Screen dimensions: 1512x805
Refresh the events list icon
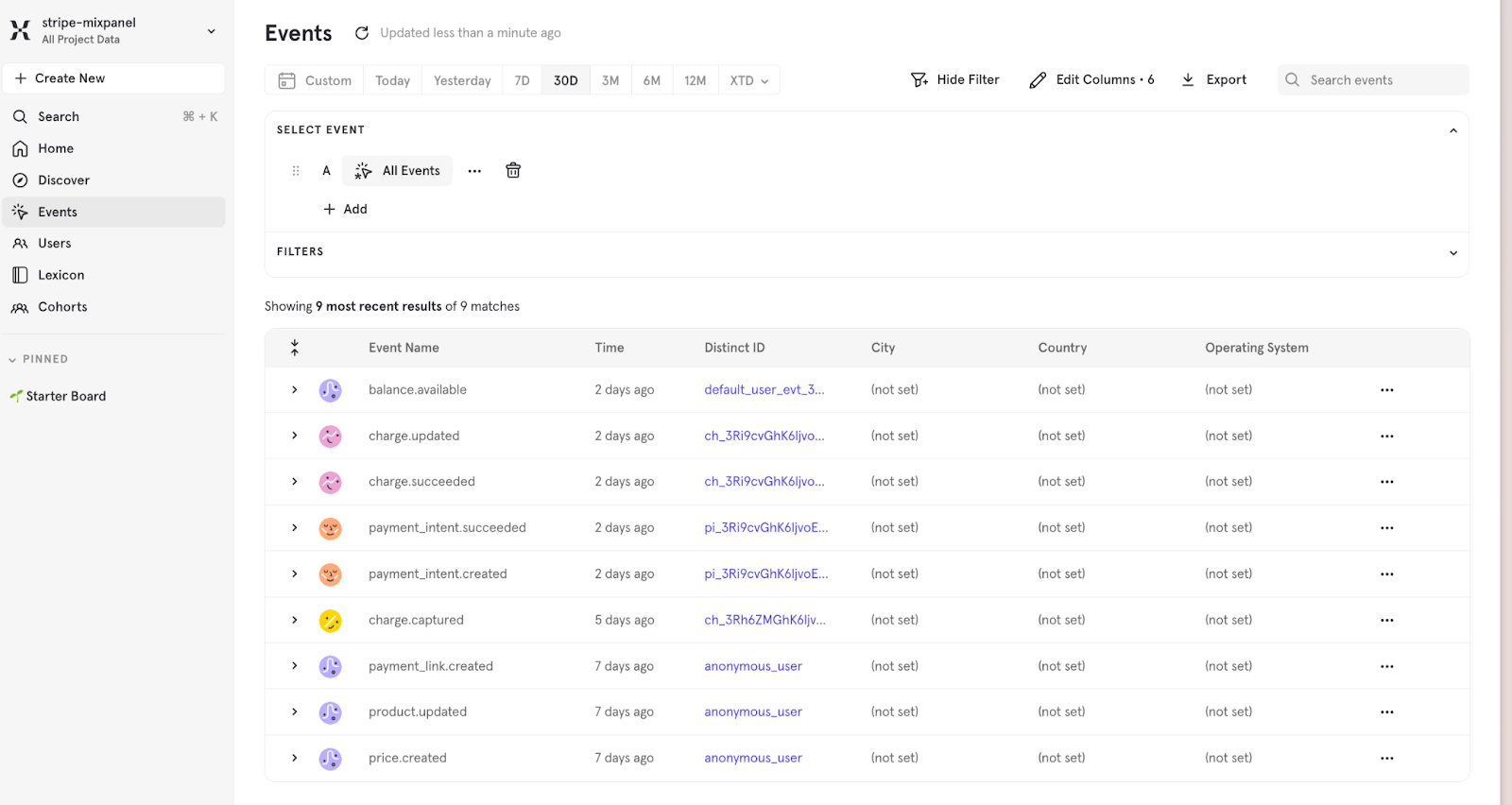click(x=362, y=33)
